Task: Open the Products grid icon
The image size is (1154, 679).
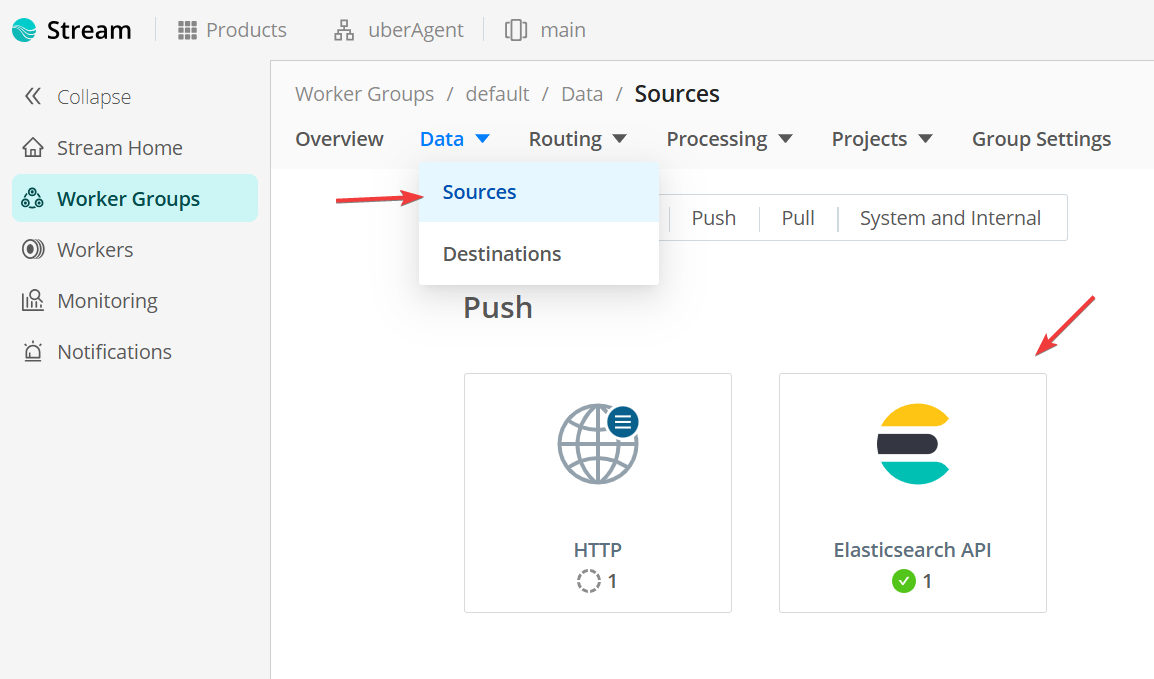Action: pyautogui.click(x=187, y=30)
